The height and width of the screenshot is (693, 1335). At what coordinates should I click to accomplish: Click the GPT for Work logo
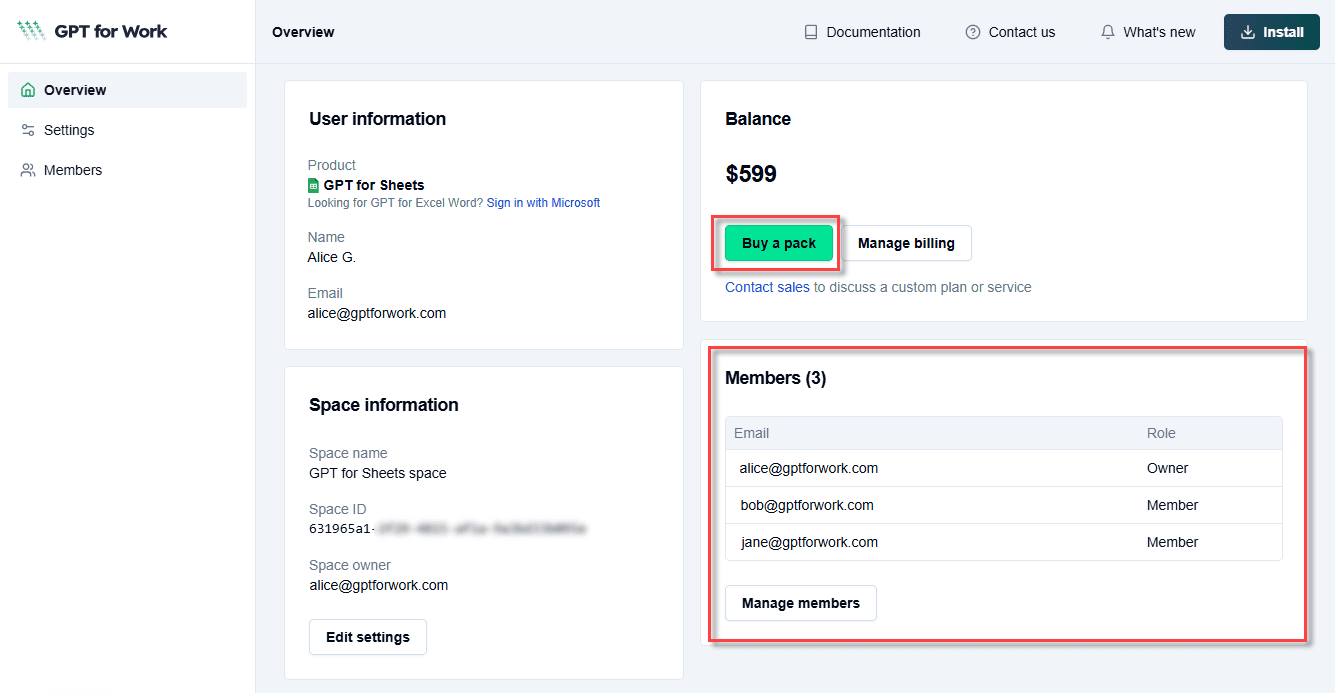pos(92,31)
